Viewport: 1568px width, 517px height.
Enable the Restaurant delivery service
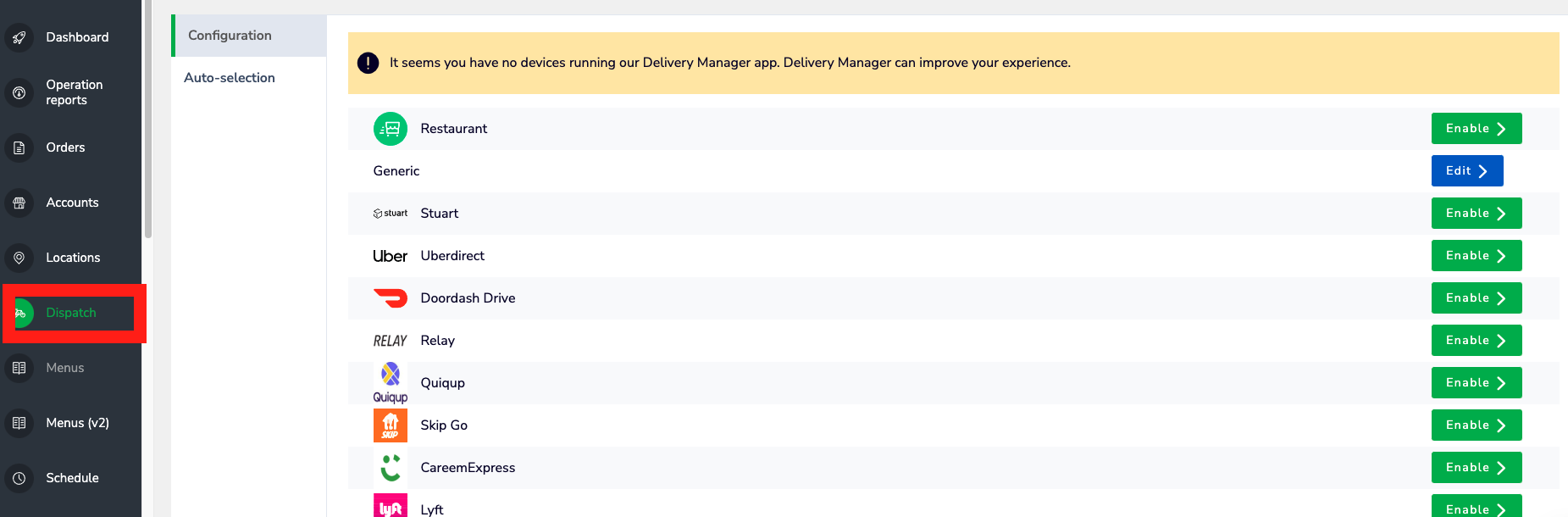pyautogui.click(x=1477, y=129)
